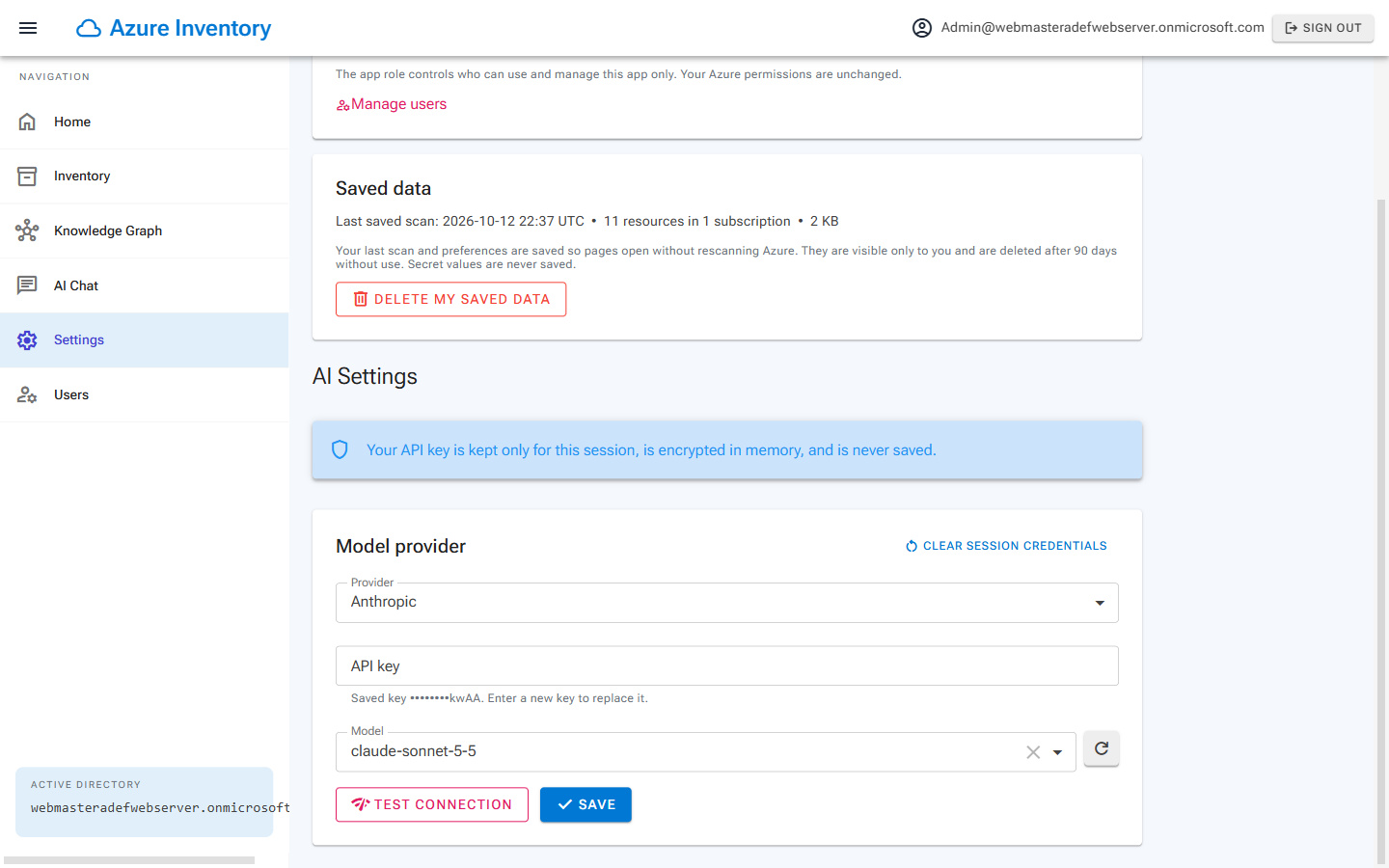Click the shield icon in API key notice
1389x868 pixels.
coord(340,449)
